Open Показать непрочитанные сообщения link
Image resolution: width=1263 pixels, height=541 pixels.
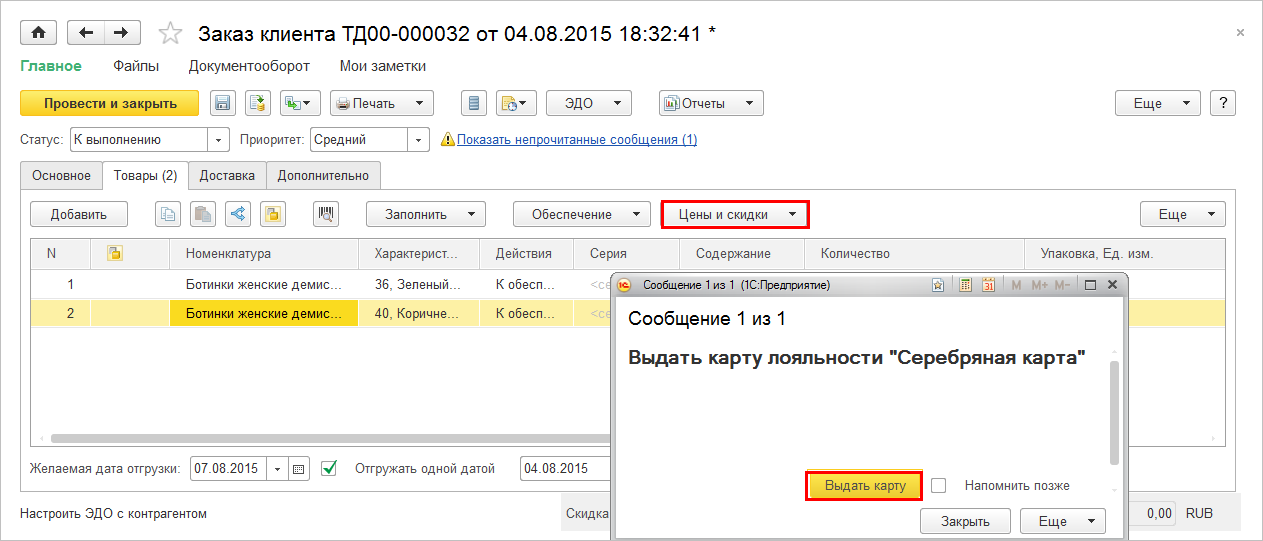click(x=577, y=140)
